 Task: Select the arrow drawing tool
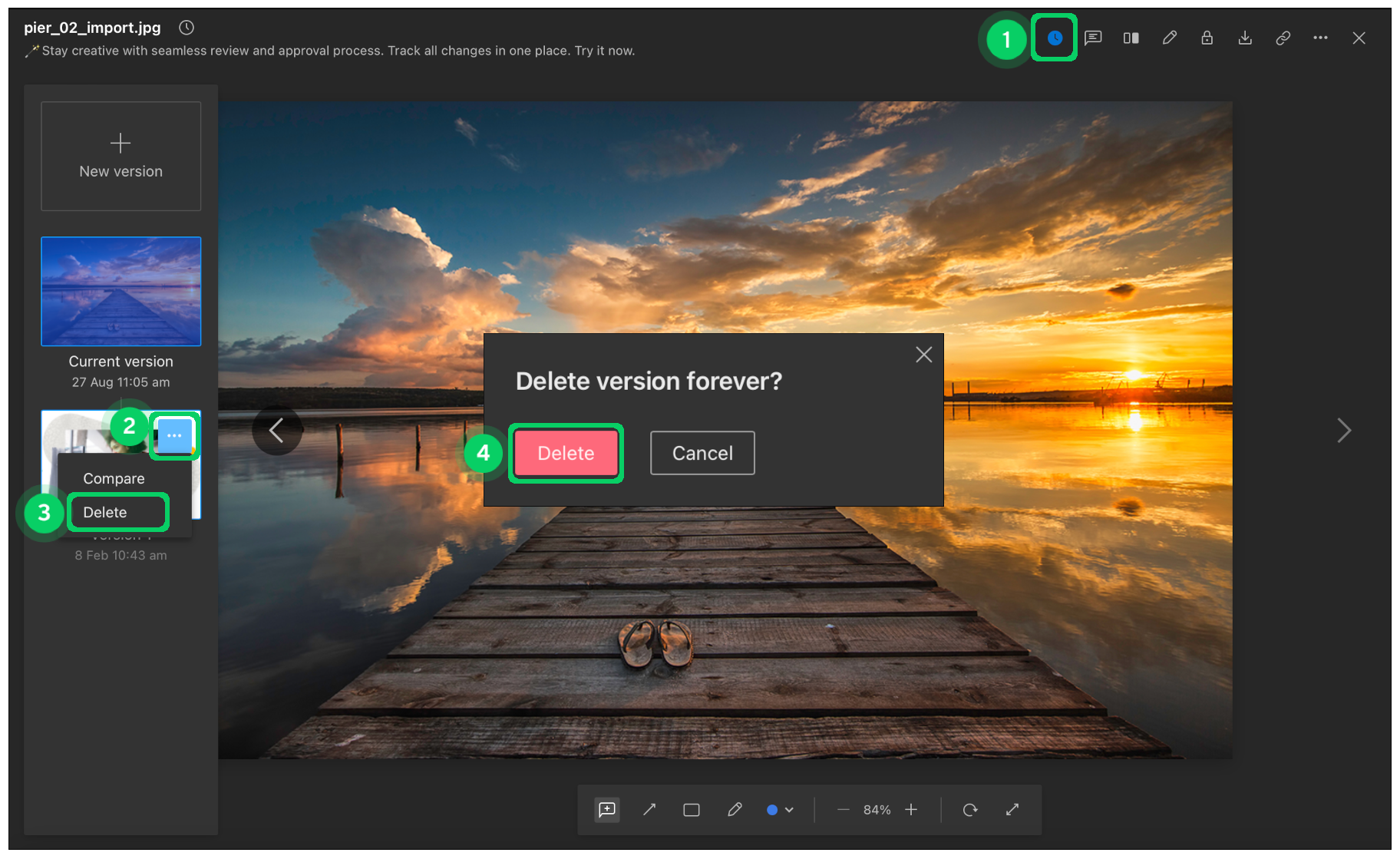pos(649,809)
